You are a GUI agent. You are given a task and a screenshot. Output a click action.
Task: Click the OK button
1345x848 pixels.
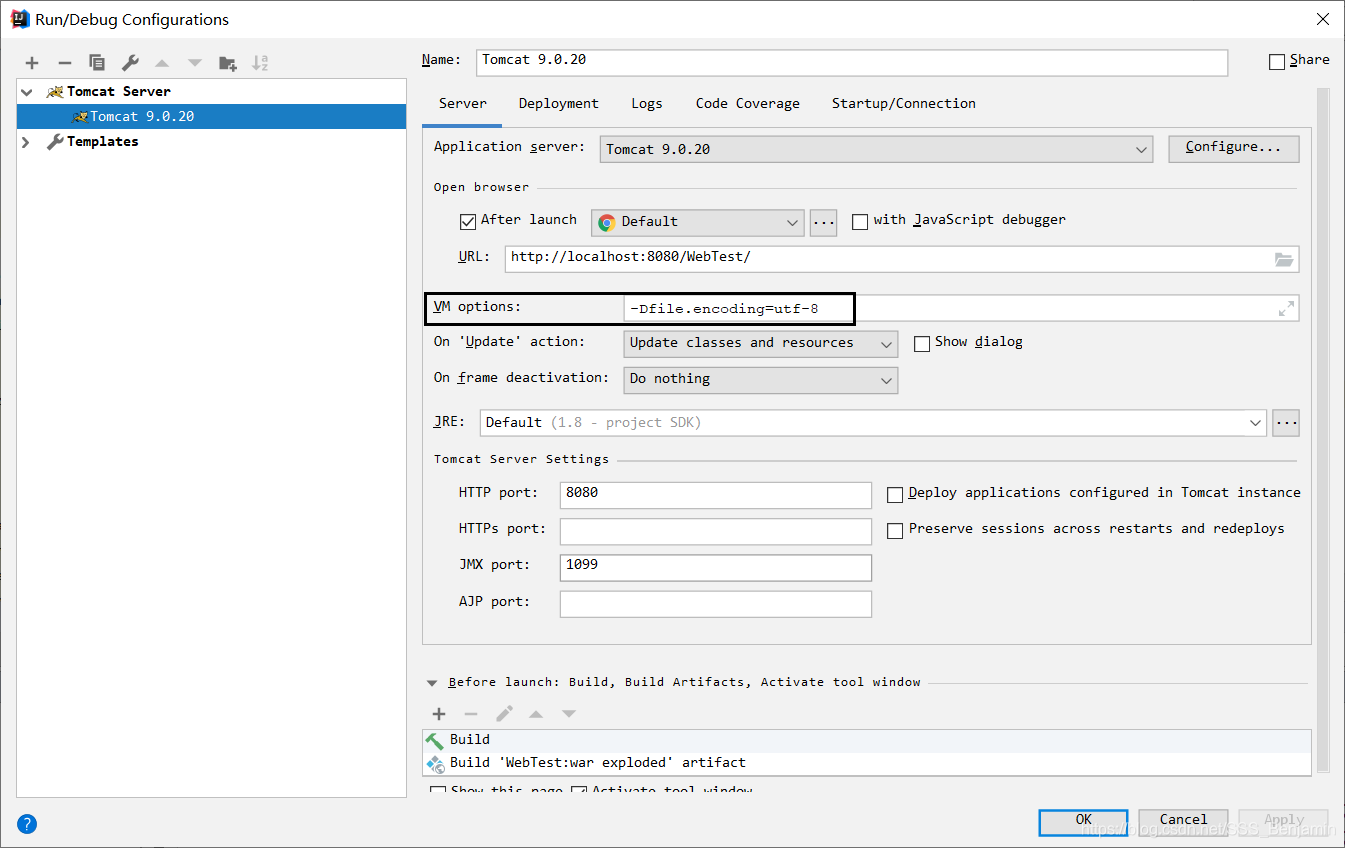click(1083, 821)
